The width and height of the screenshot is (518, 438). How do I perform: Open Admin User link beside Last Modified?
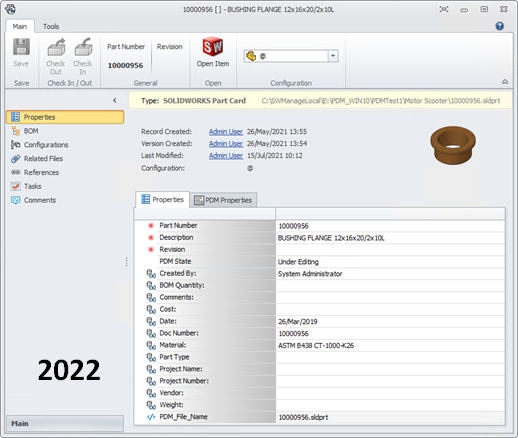[226, 156]
